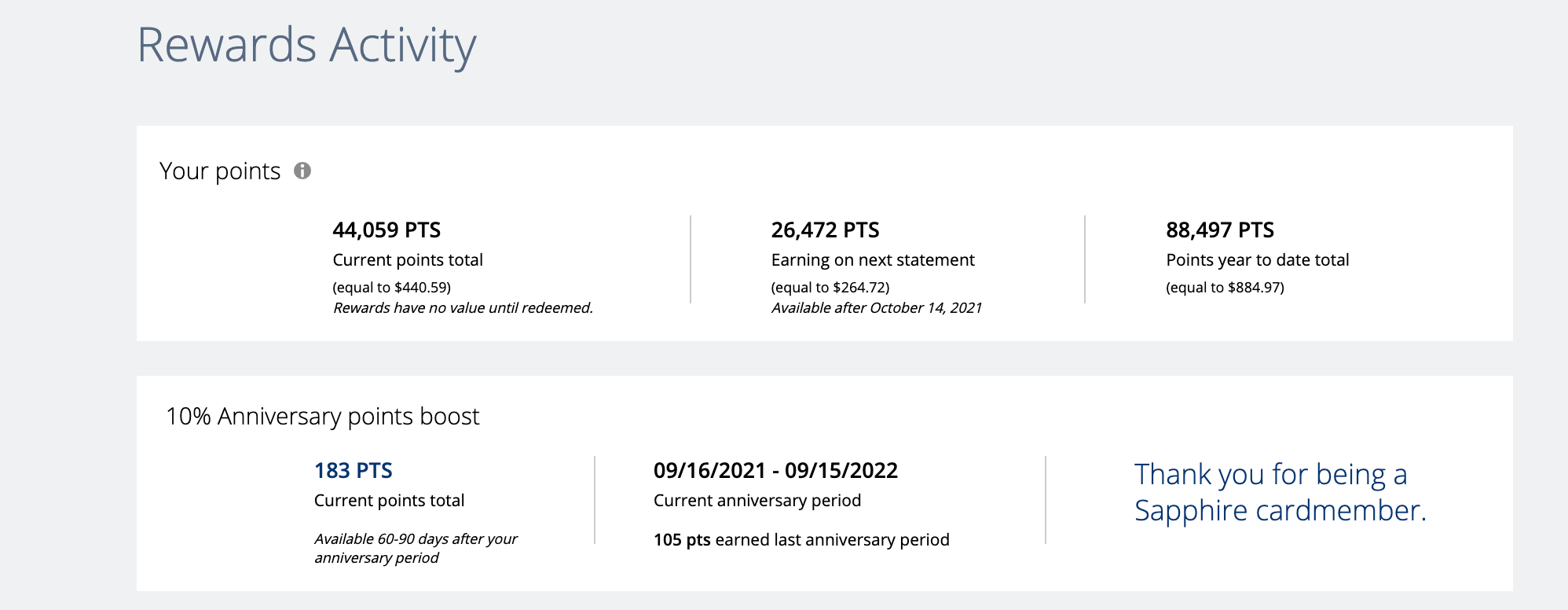The height and width of the screenshot is (610, 1568).
Task: Click the 10% Anniversary points boost heading
Action: click(x=322, y=416)
